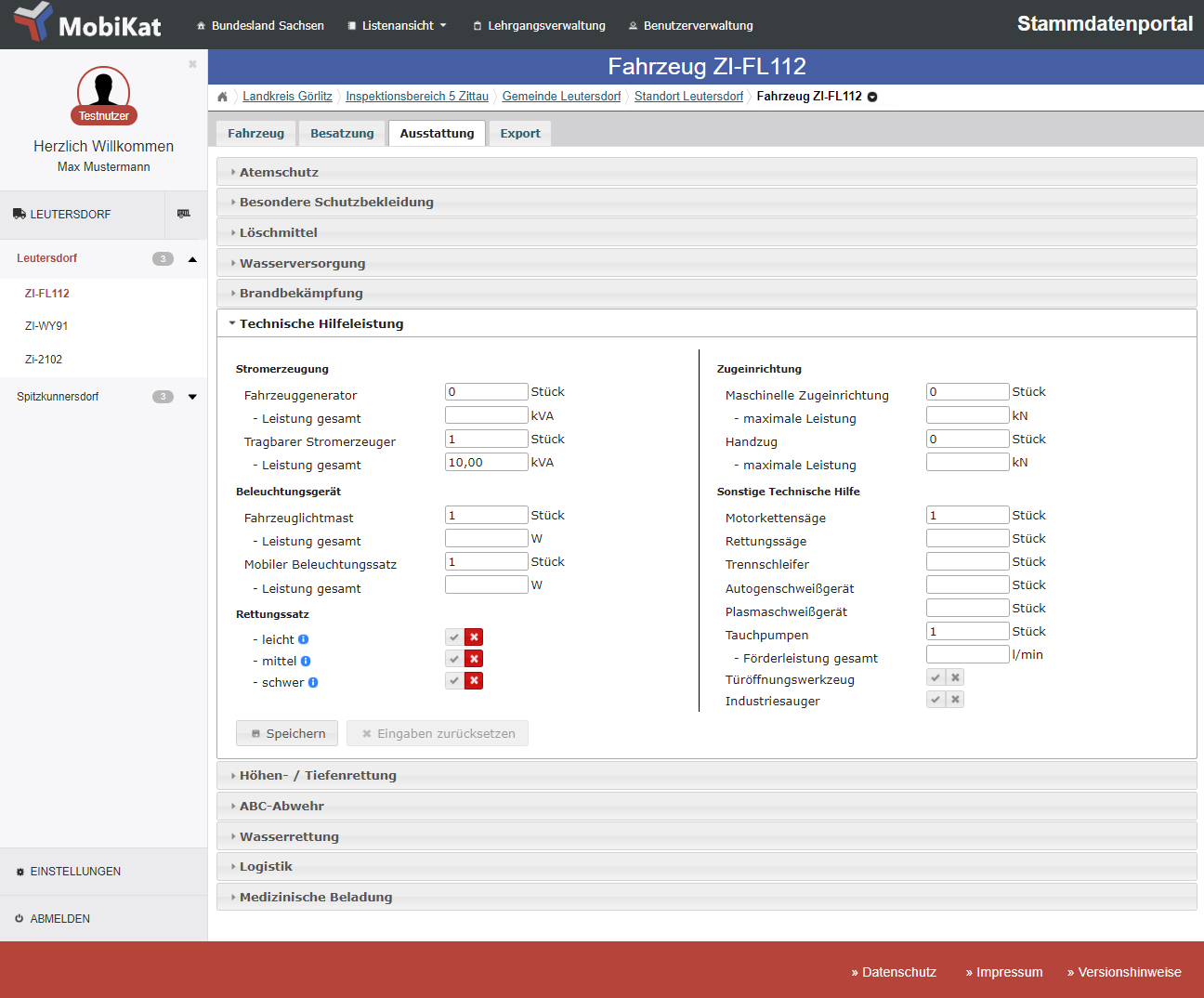Click the Fahrzeuggenerator Stück input field
The image size is (1204, 998).
click(x=486, y=392)
